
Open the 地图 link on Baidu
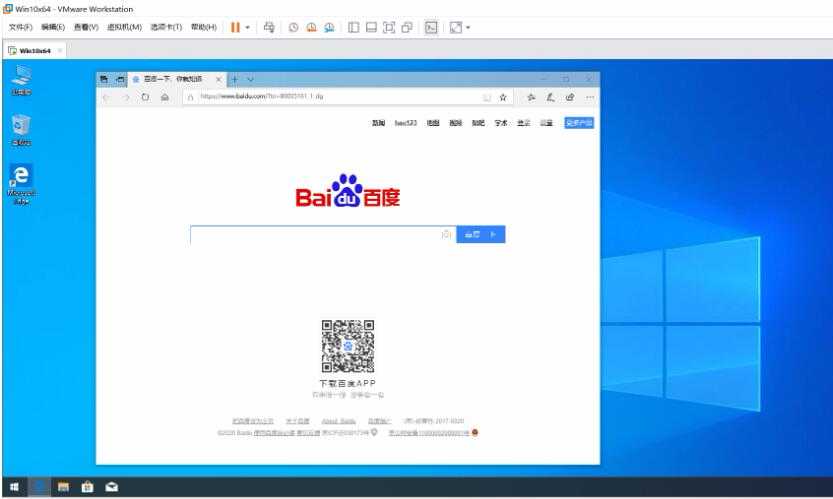(434, 123)
